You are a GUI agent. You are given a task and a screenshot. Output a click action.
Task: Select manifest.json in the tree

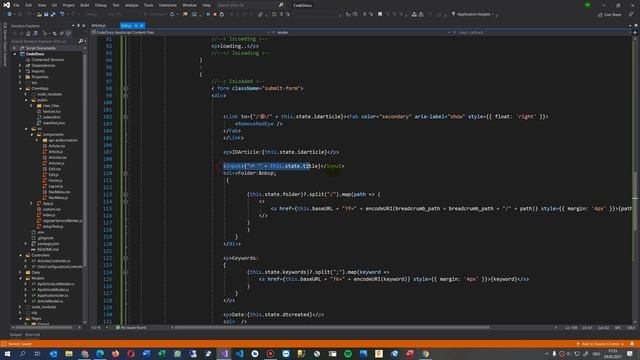click(x=53, y=123)
